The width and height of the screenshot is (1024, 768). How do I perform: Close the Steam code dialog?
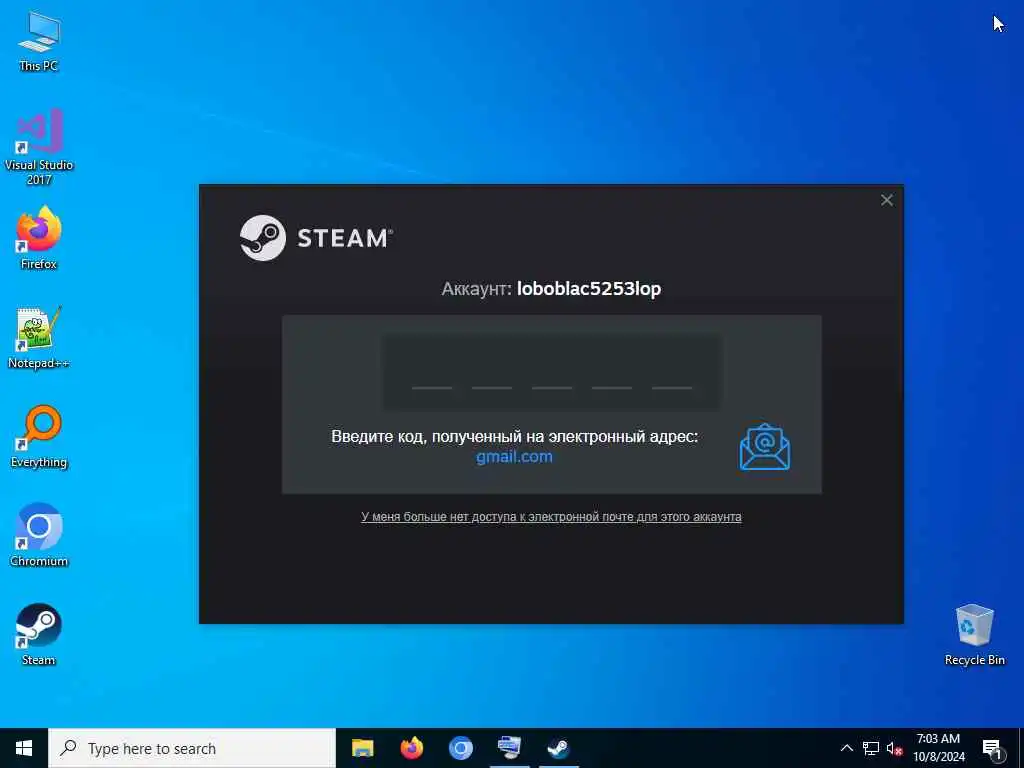(x=886, y=200)
